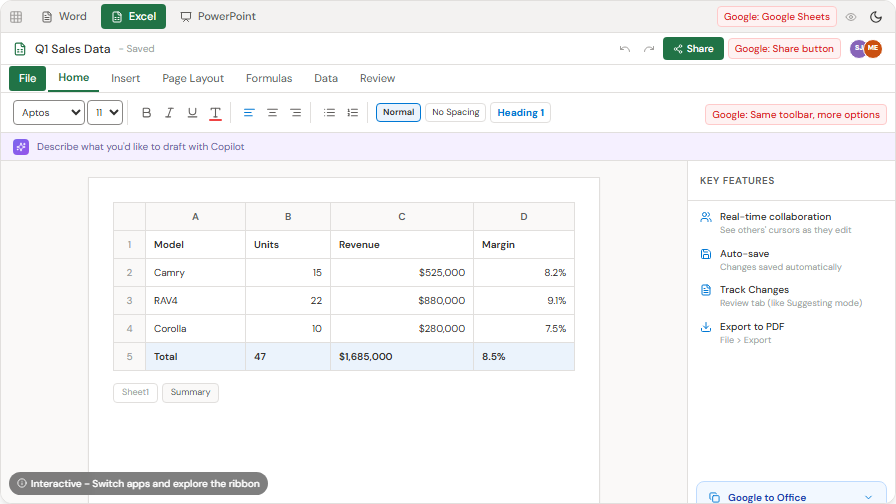Toggle the eye visibility icon

(851, 17)
